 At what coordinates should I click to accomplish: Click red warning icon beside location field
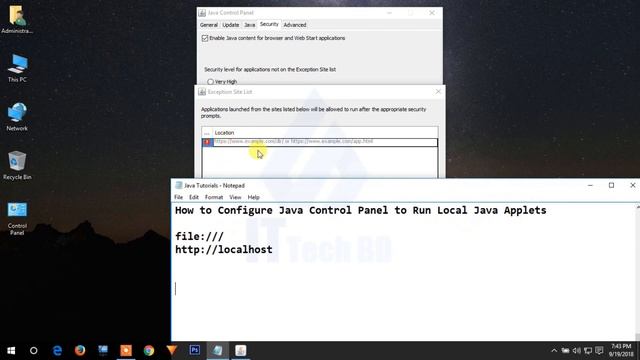(207, 142)
